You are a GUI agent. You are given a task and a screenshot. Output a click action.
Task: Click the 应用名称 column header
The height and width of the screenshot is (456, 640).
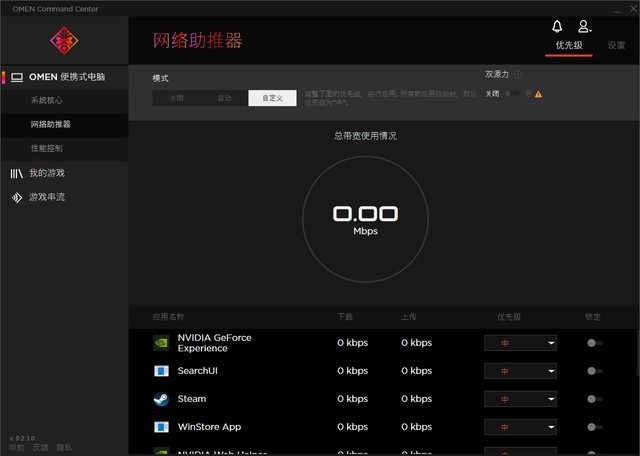click(x=169, y=317)
